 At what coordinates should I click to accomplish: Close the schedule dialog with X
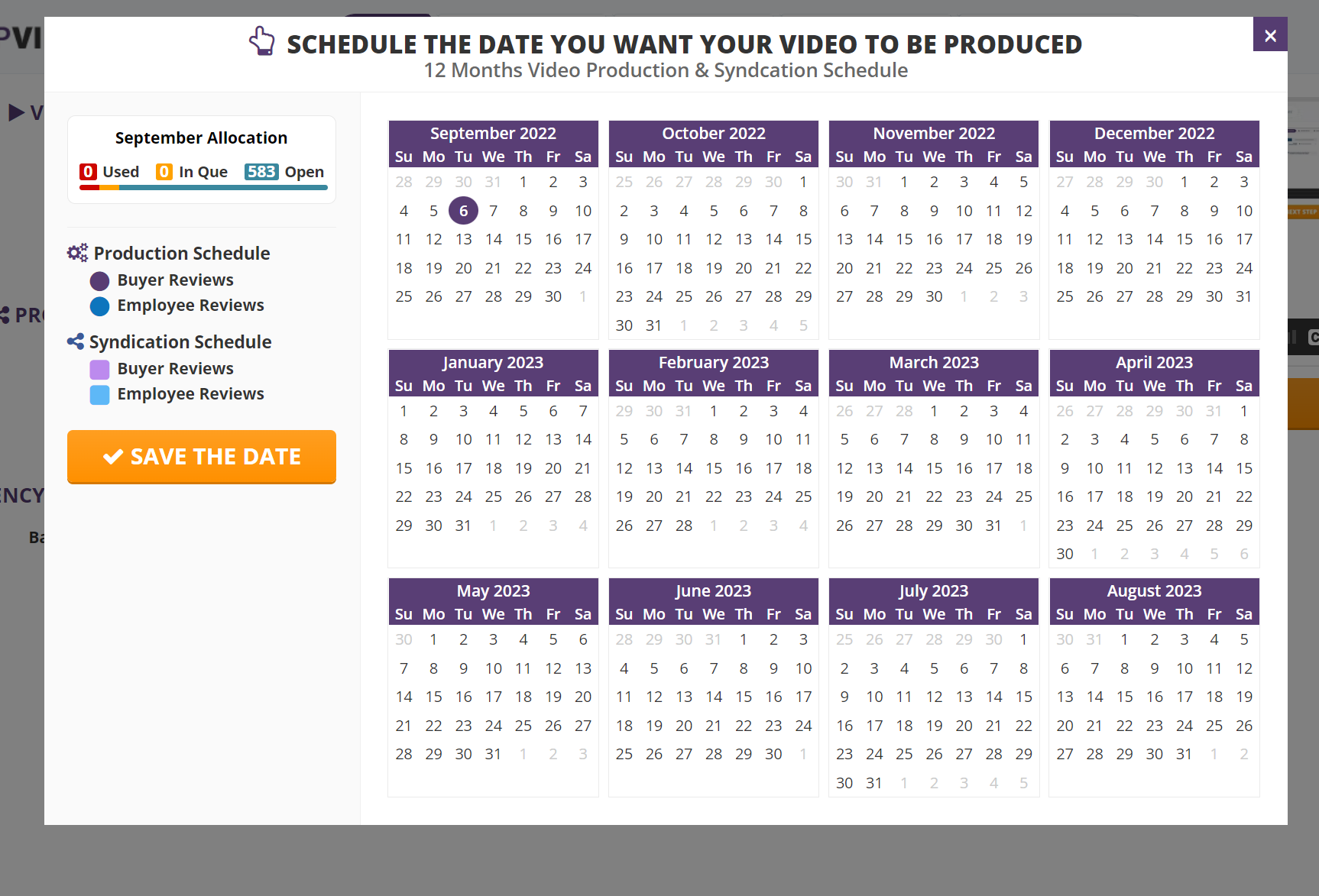[x=1270, y=35]
